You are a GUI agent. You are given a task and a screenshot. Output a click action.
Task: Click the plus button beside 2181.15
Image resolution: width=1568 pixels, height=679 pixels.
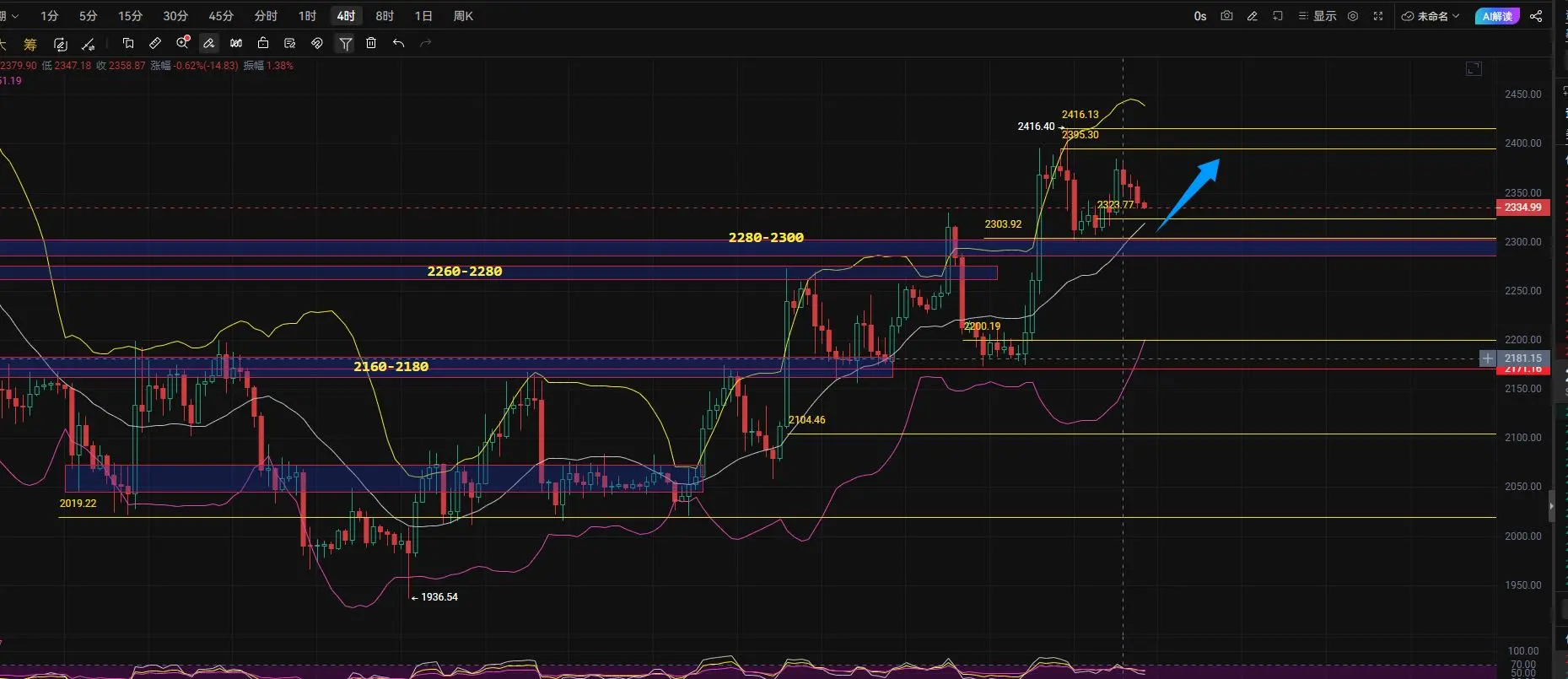pyautogui.click(x=1487, y=358)
